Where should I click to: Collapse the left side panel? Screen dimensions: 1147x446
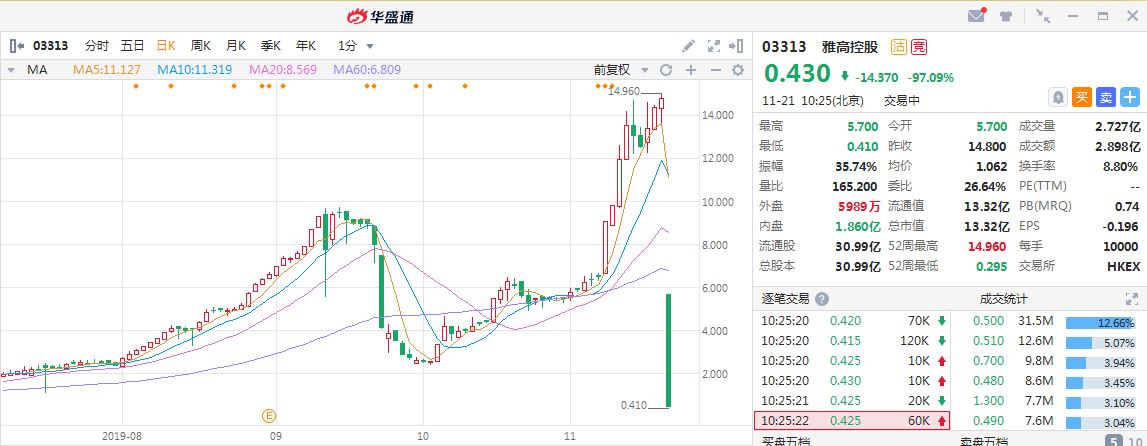click(x=16, y=45)
